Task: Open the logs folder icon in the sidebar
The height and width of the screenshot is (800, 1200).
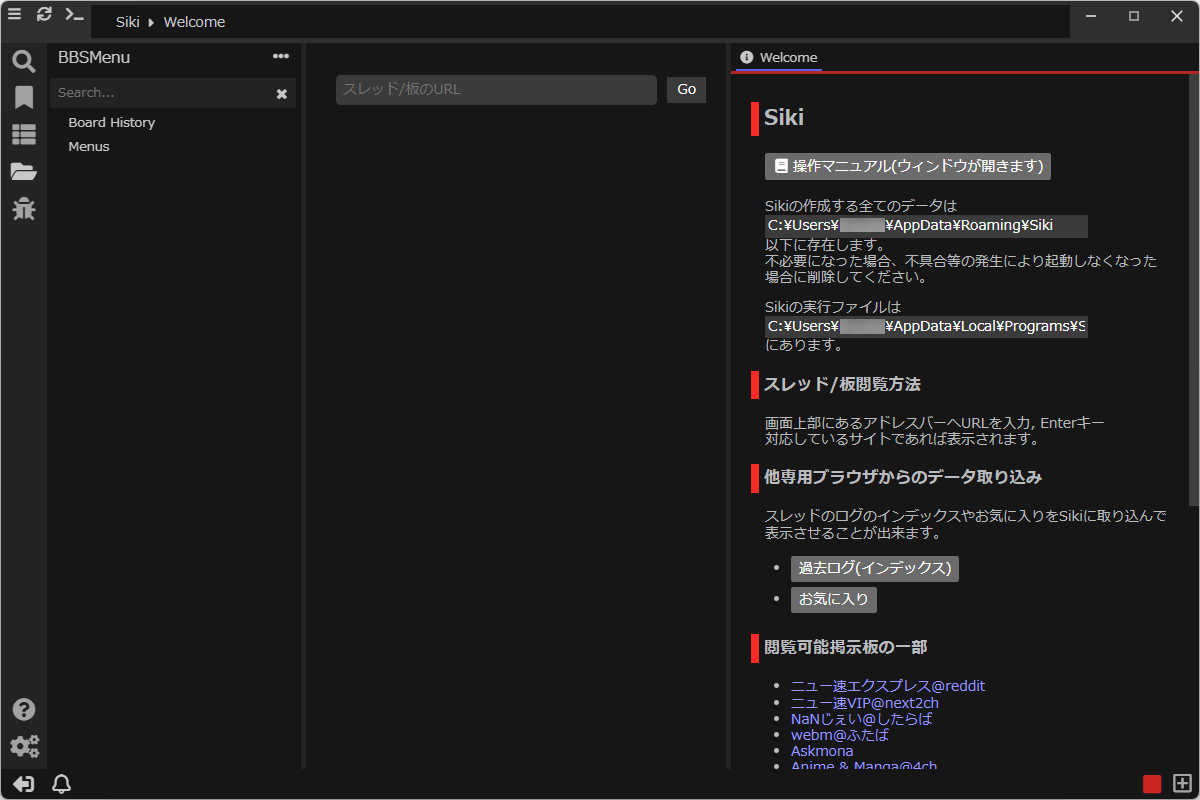Action: pos(23,171)
